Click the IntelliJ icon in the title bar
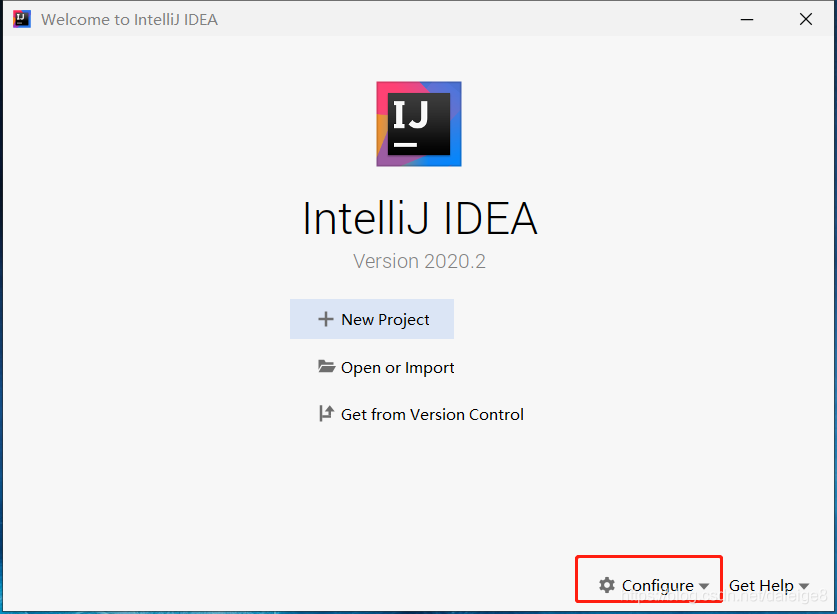 click(x=20, y=18)
